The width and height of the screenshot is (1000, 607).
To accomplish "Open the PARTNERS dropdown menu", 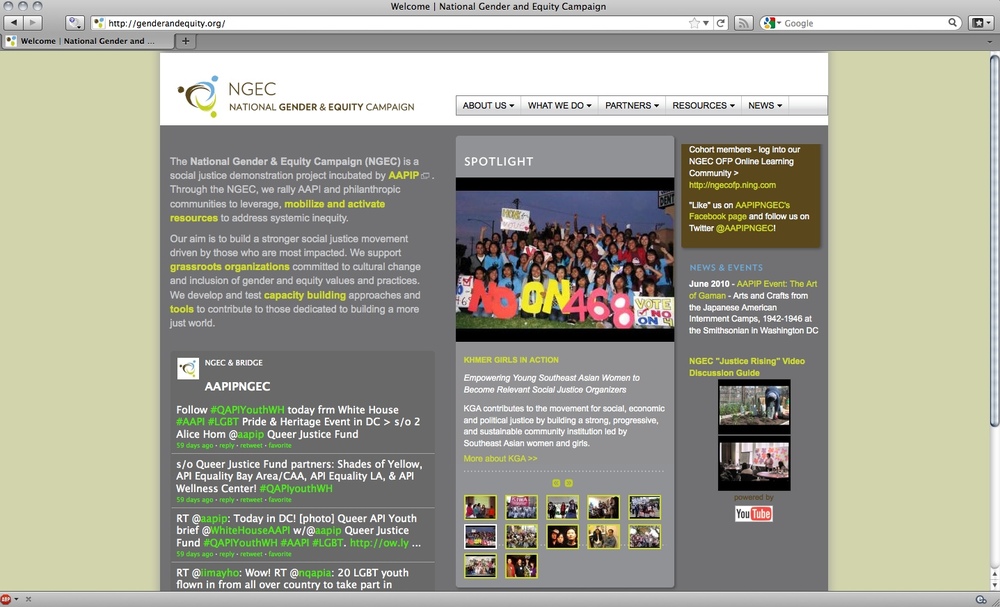I will pos(632,106).
